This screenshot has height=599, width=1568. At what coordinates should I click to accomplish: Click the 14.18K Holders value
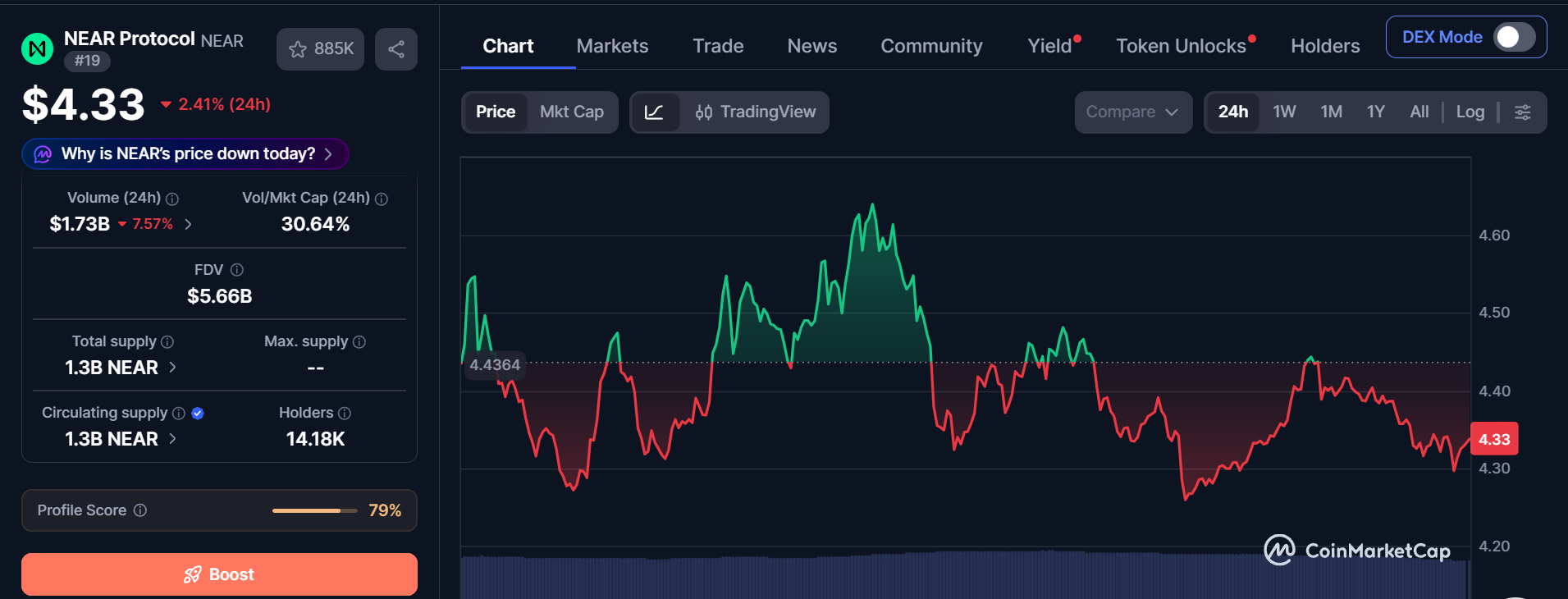[315, 439]
